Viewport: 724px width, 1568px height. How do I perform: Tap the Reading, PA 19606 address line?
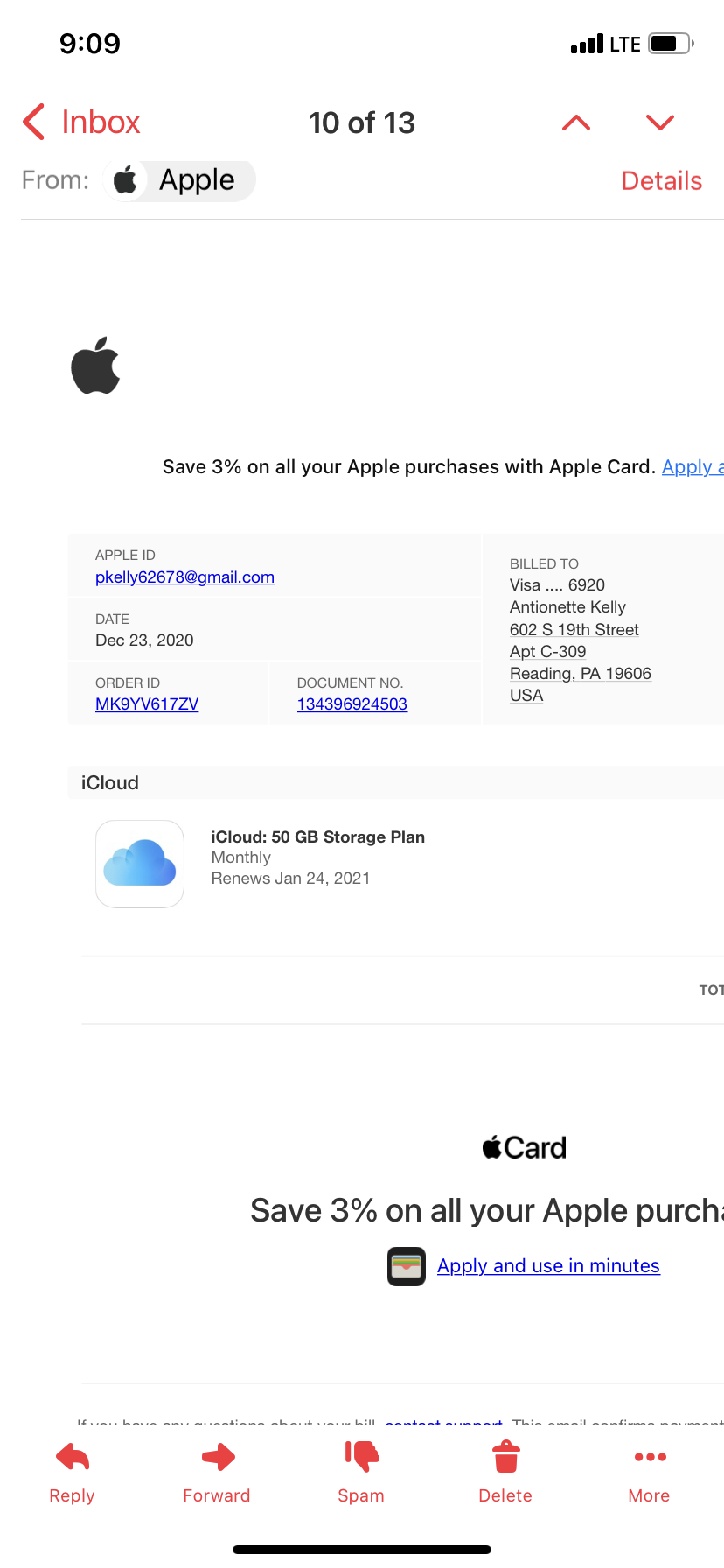(581, 674)
